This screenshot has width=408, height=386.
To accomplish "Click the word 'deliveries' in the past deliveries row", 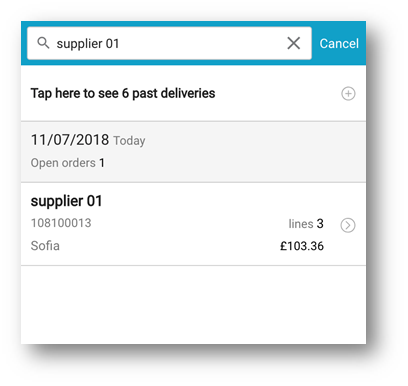I will click(188, 93).
